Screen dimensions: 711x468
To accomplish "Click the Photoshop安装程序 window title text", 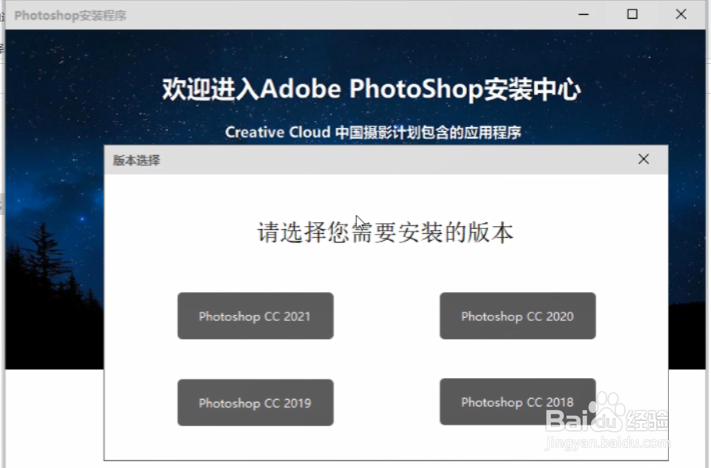I will coord(70,15).
